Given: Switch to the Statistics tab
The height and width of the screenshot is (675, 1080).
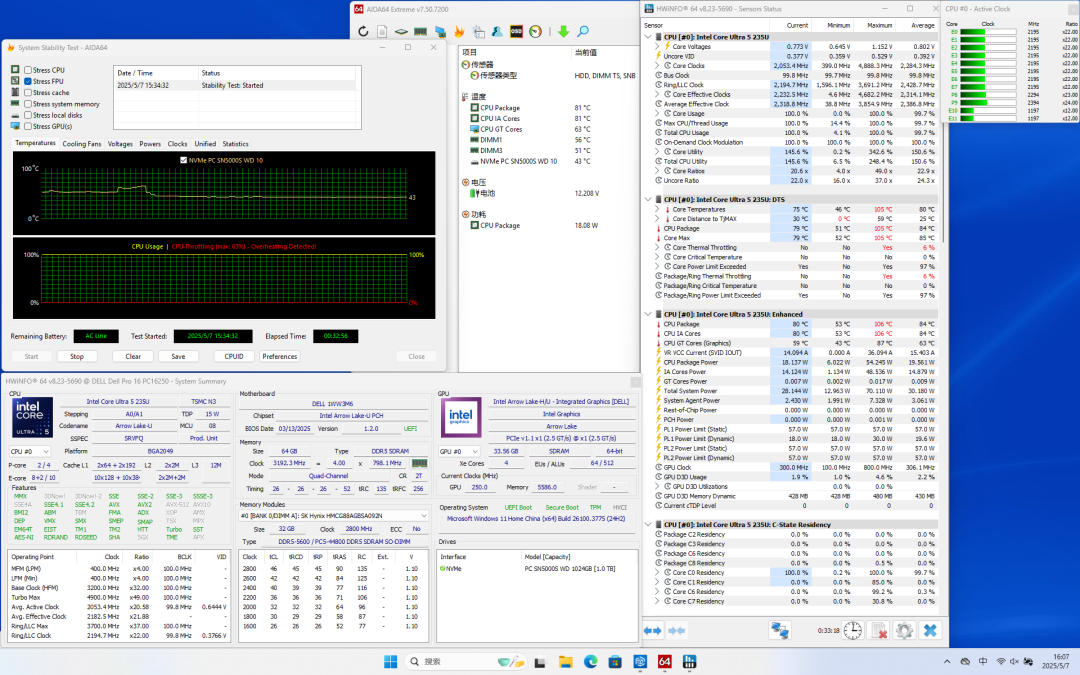Looking at the screenshot, I should point(236,144).
